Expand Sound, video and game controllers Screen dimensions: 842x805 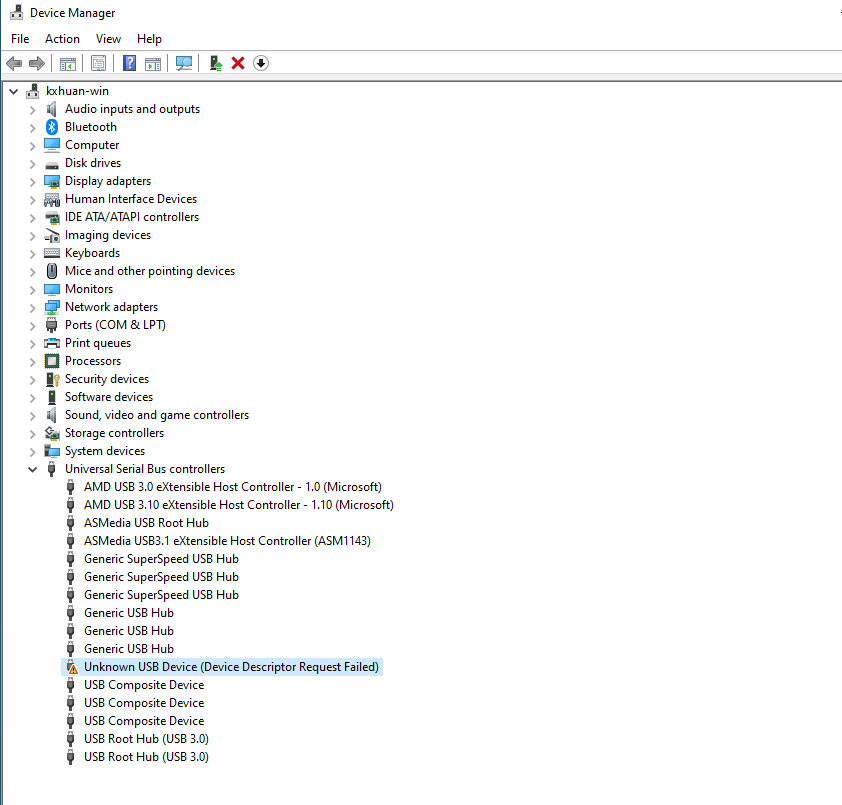pyautogui.click(x=32, y=416)
